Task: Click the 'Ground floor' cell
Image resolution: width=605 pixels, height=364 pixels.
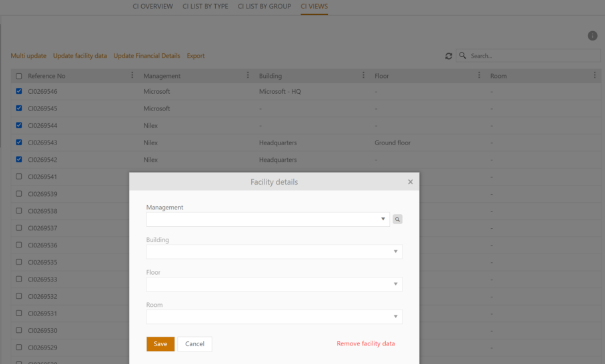Action: tap(392, 142)
